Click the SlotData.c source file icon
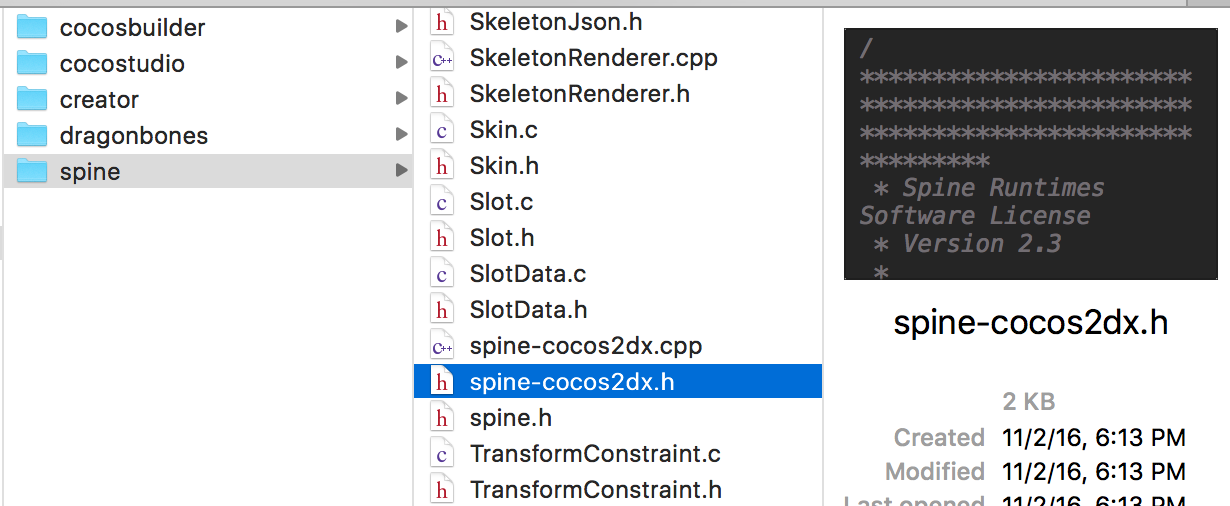Screen dimensions: 1230x506 point(441,274)
